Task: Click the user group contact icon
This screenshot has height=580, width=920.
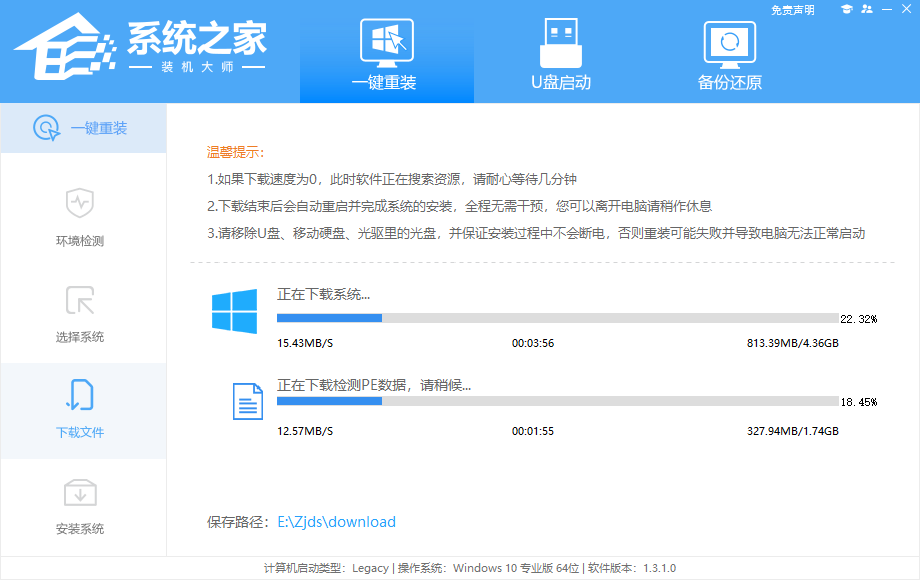Action: pyautogui.click(x=865, y=10)
